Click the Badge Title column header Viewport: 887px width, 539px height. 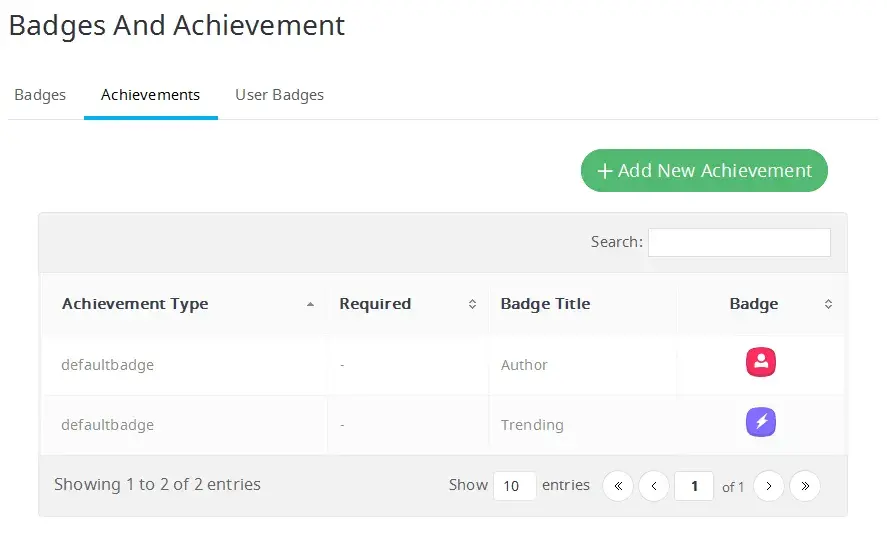tap(545, 304)
